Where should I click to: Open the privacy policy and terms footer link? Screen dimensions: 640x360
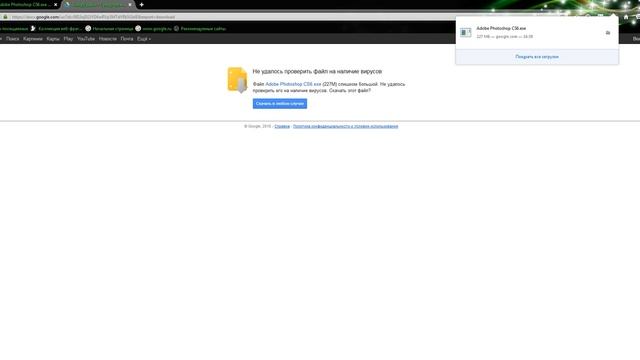(x=345, y=127)
